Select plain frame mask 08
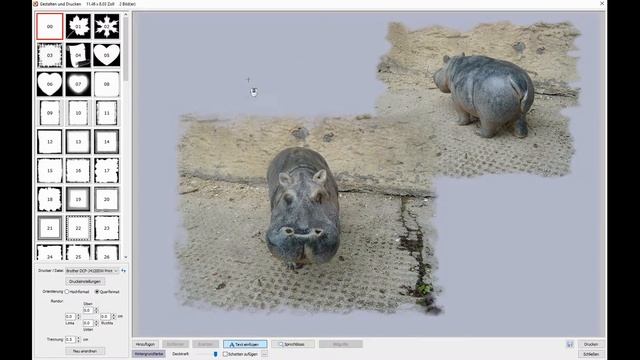Image resolution: width=640 pixels, height=360 pixels. pos(107,84)
